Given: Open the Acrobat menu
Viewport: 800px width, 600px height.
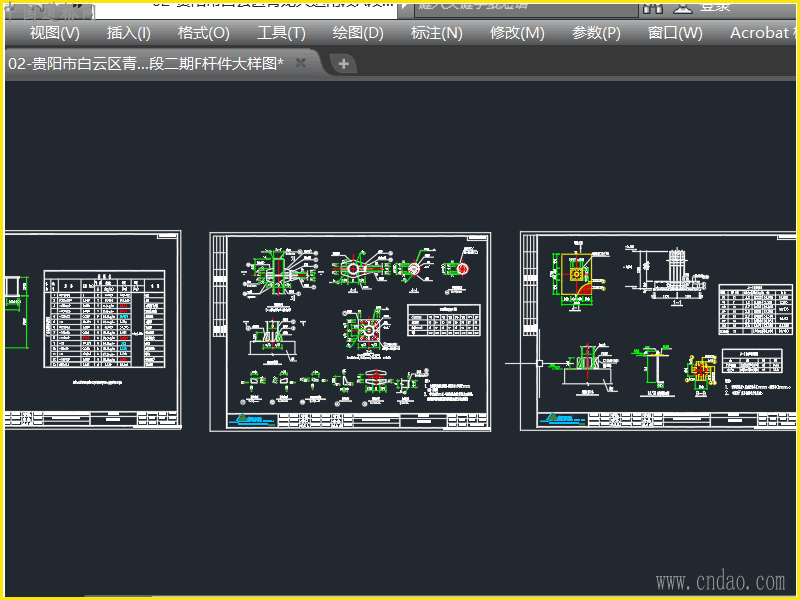Looking at the screenshot, I should coord(760,33).
